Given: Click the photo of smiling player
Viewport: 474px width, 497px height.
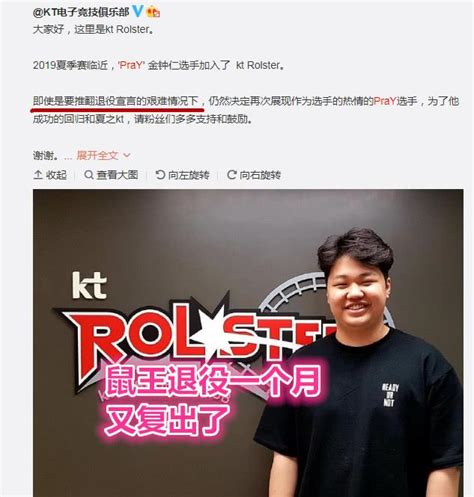Looking at the screenshot, I should 248,343.
